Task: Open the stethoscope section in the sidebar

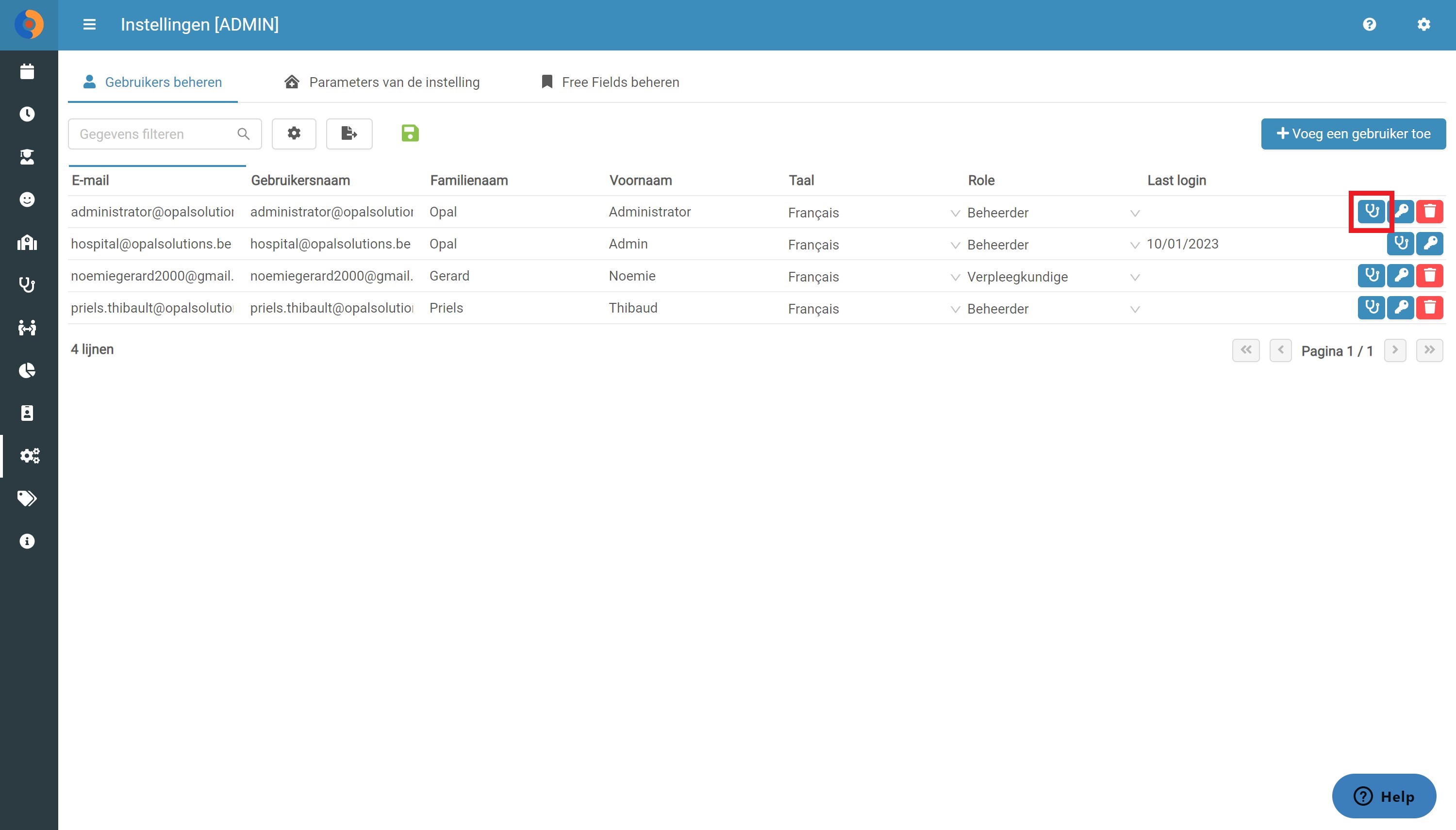Action: pyautogui.click(x=27, y=284)
